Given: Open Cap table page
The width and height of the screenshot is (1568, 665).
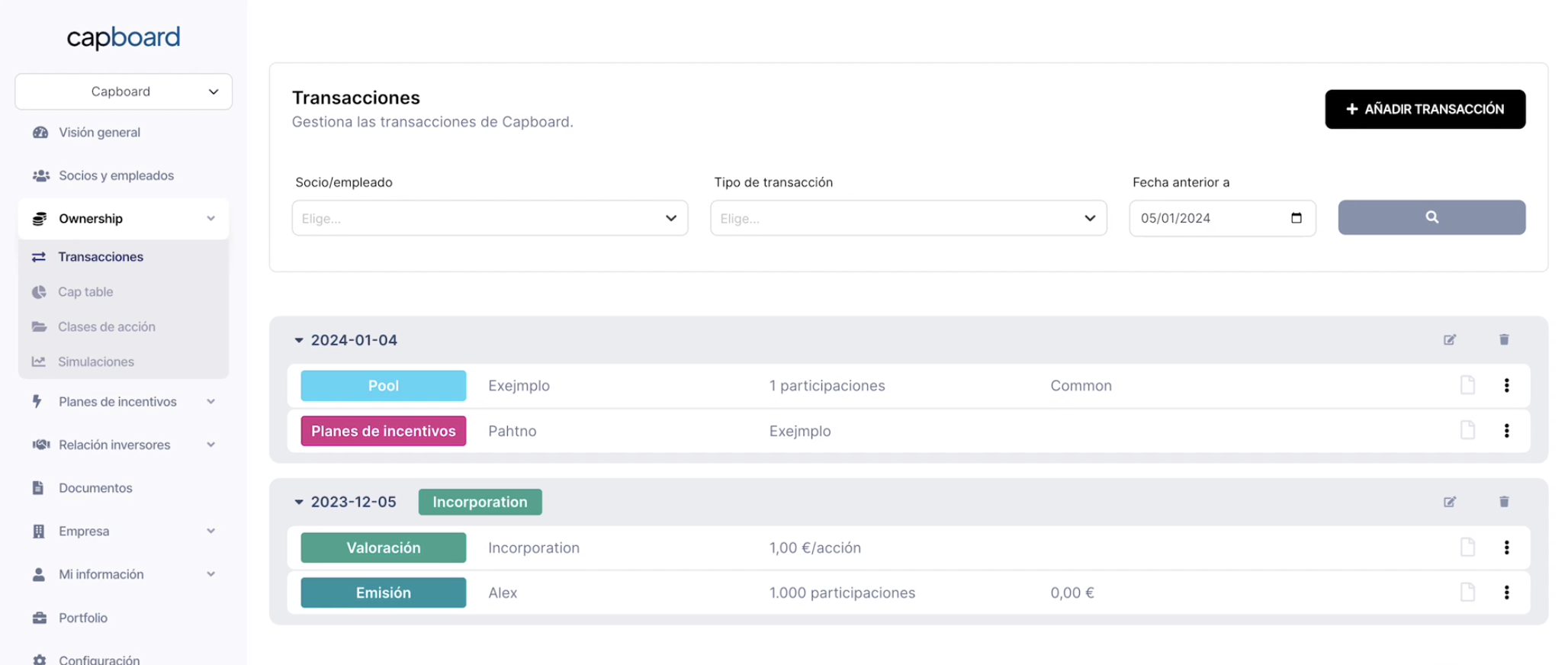Looking at the screenshot, I should (85, 292).
